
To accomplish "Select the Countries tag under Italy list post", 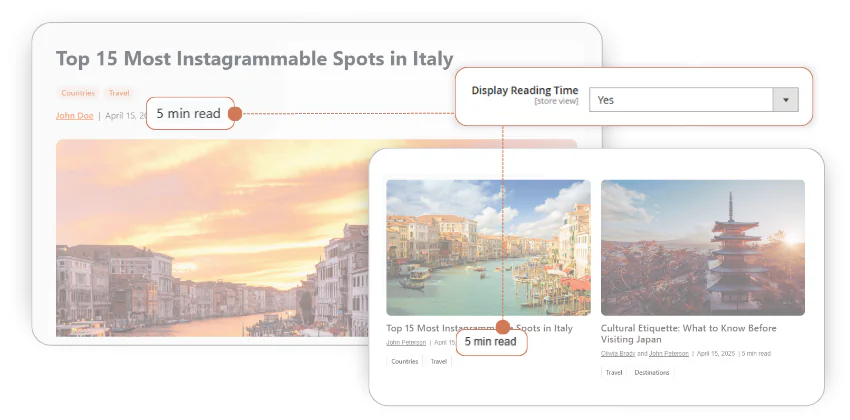I will click(405, 362).
